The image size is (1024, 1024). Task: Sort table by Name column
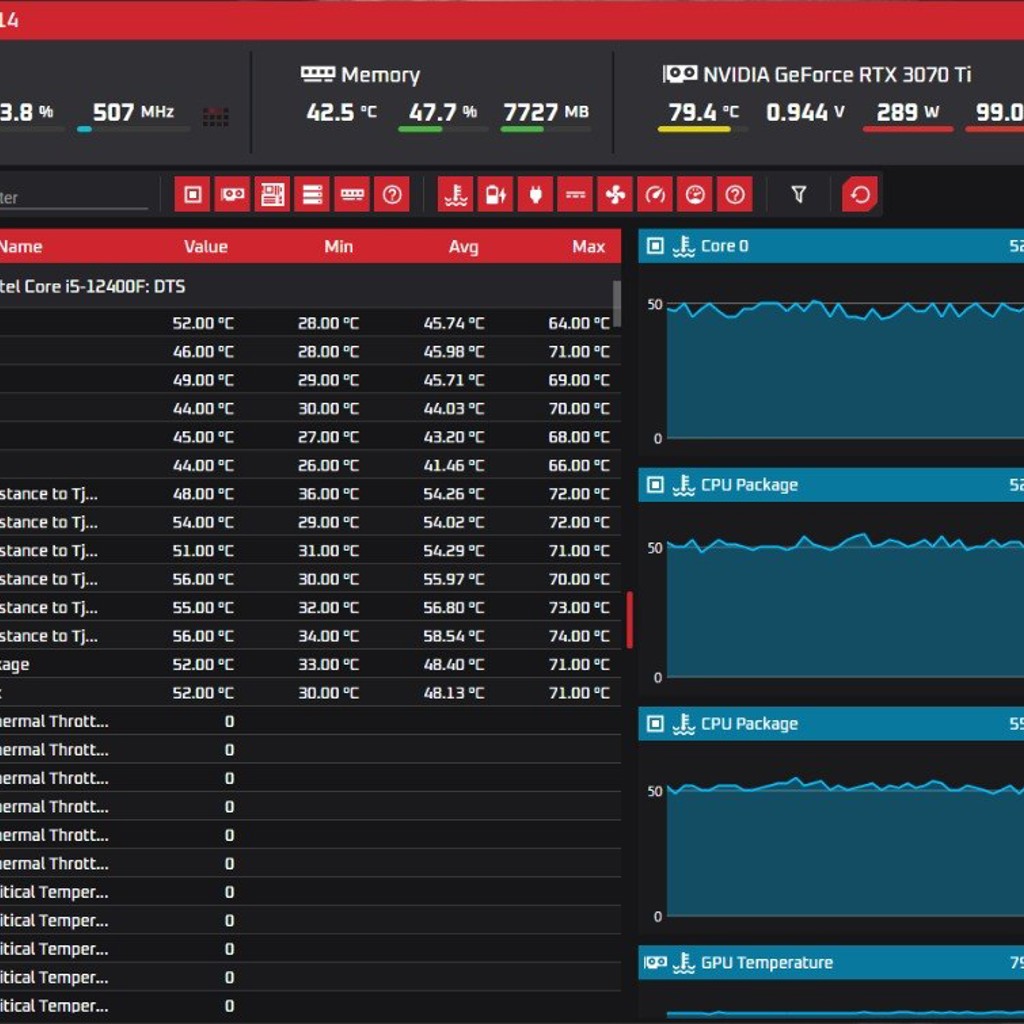pos(21,246)
